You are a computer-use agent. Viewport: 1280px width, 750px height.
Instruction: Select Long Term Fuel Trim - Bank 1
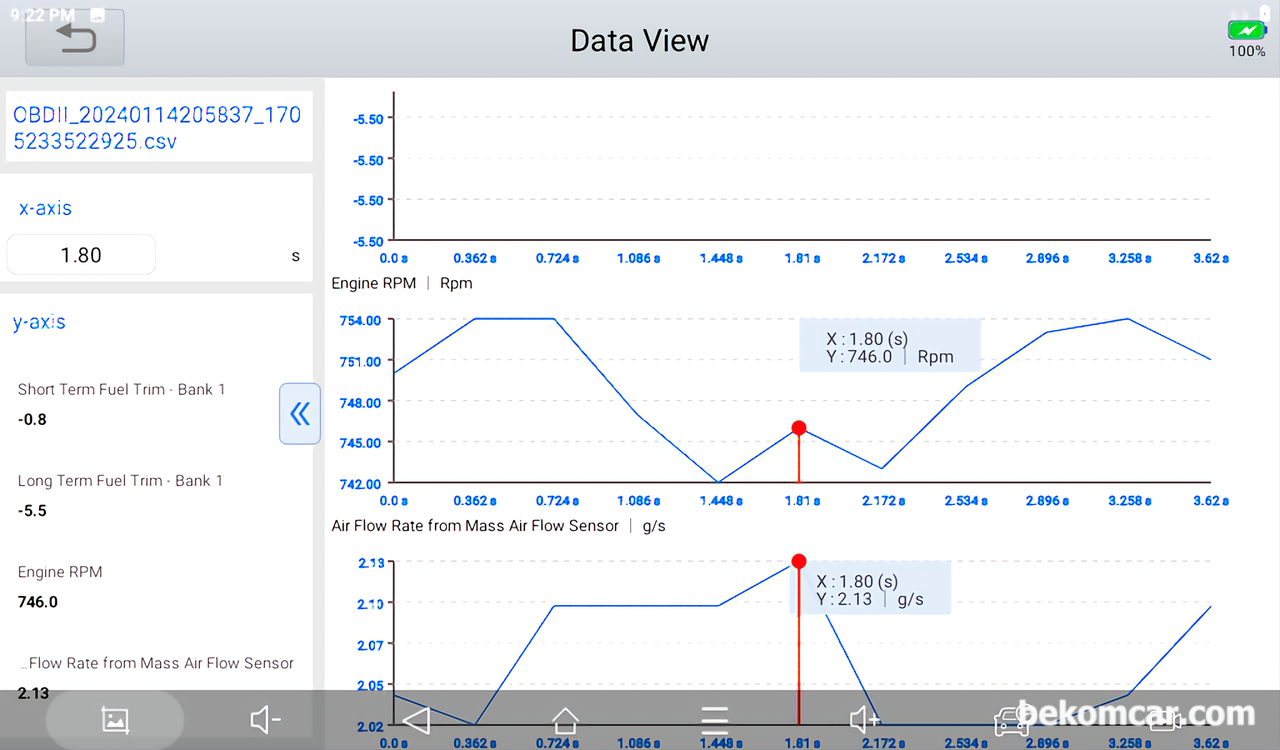(x=120, y=481)
